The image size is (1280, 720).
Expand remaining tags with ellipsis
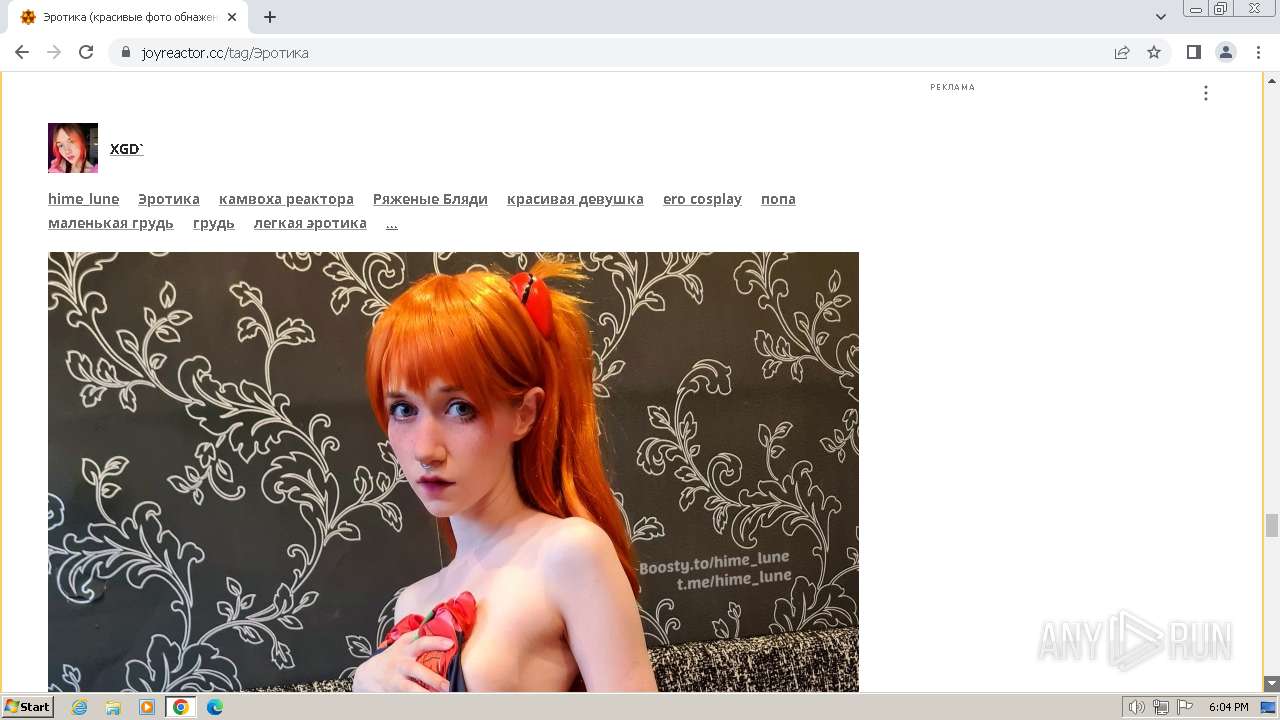392,223
